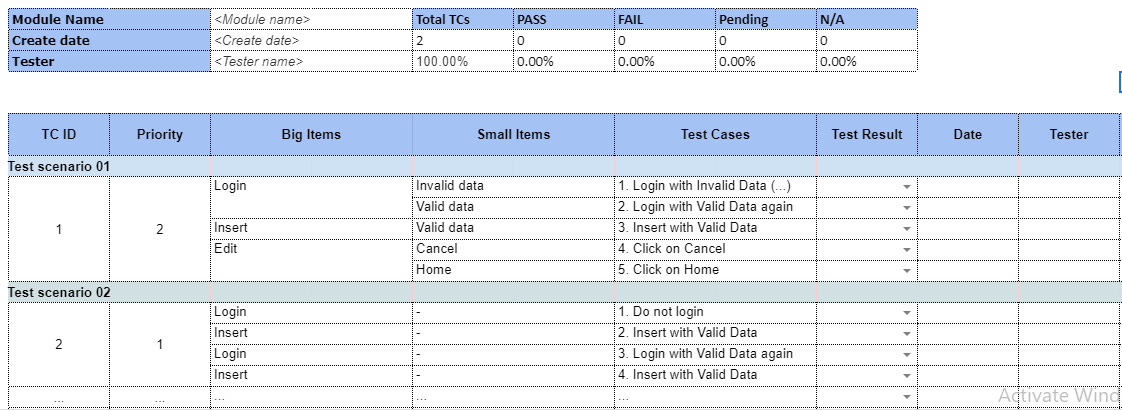Screen dimensions: 1122x410
Task: Select the 'Edit' big item cell
Action: pyautogui.click(x=311, y=249)
